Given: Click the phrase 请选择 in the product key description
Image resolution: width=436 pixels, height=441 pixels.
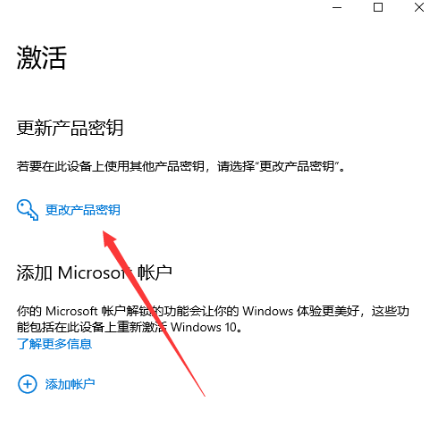Looking at the screenshot, I should pyautogui.click(x=236, y=166).
